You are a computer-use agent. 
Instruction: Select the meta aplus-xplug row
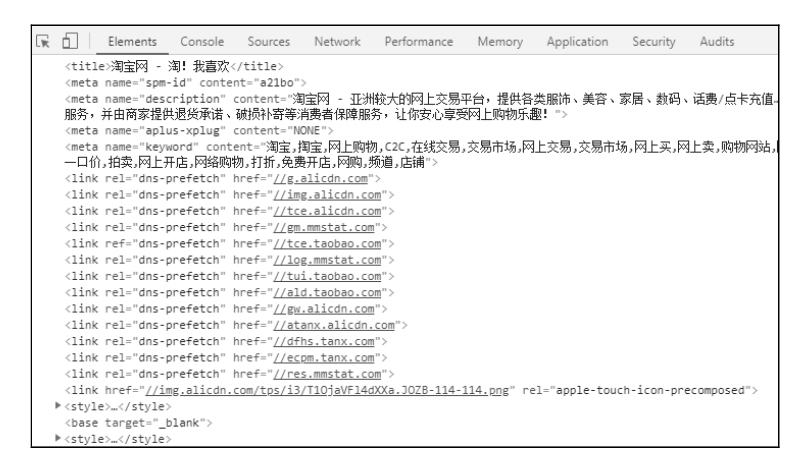pos(199,131)
